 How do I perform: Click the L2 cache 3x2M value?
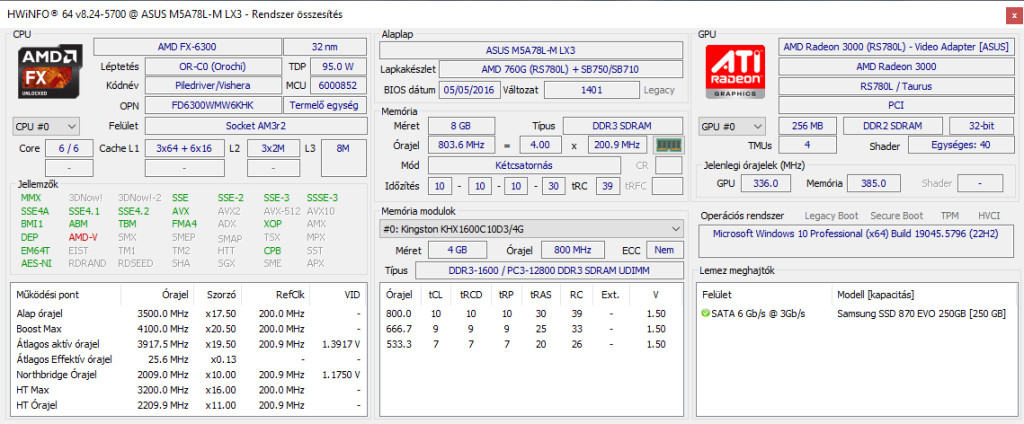tap(273, 148)
